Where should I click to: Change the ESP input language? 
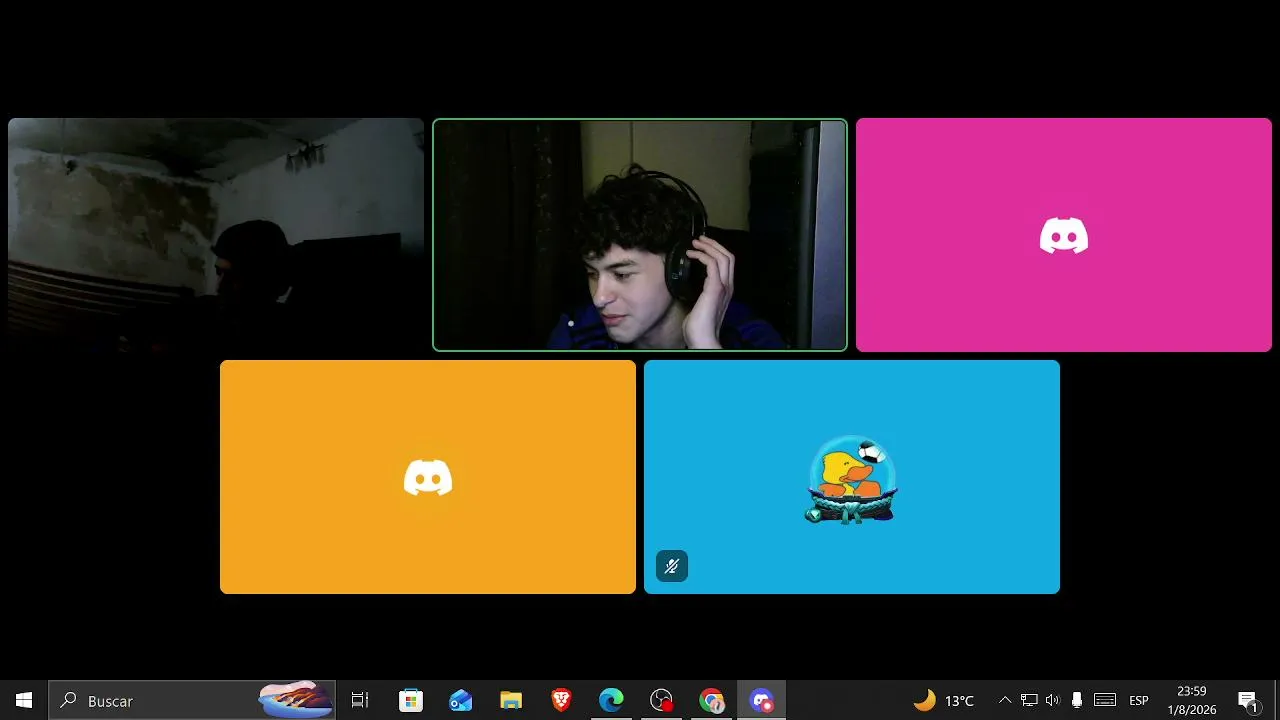point(1139,701)
